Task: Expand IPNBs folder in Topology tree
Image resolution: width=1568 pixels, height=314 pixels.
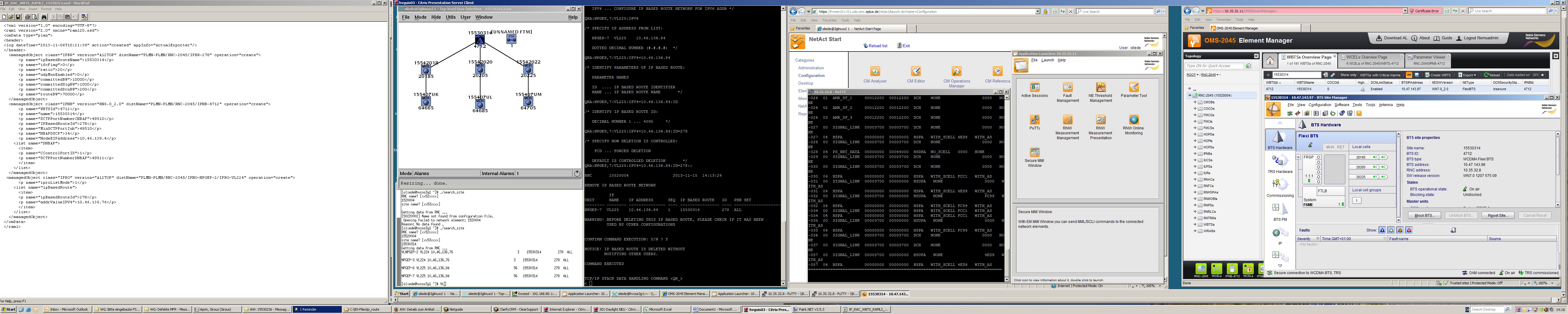Action: 1195,154
